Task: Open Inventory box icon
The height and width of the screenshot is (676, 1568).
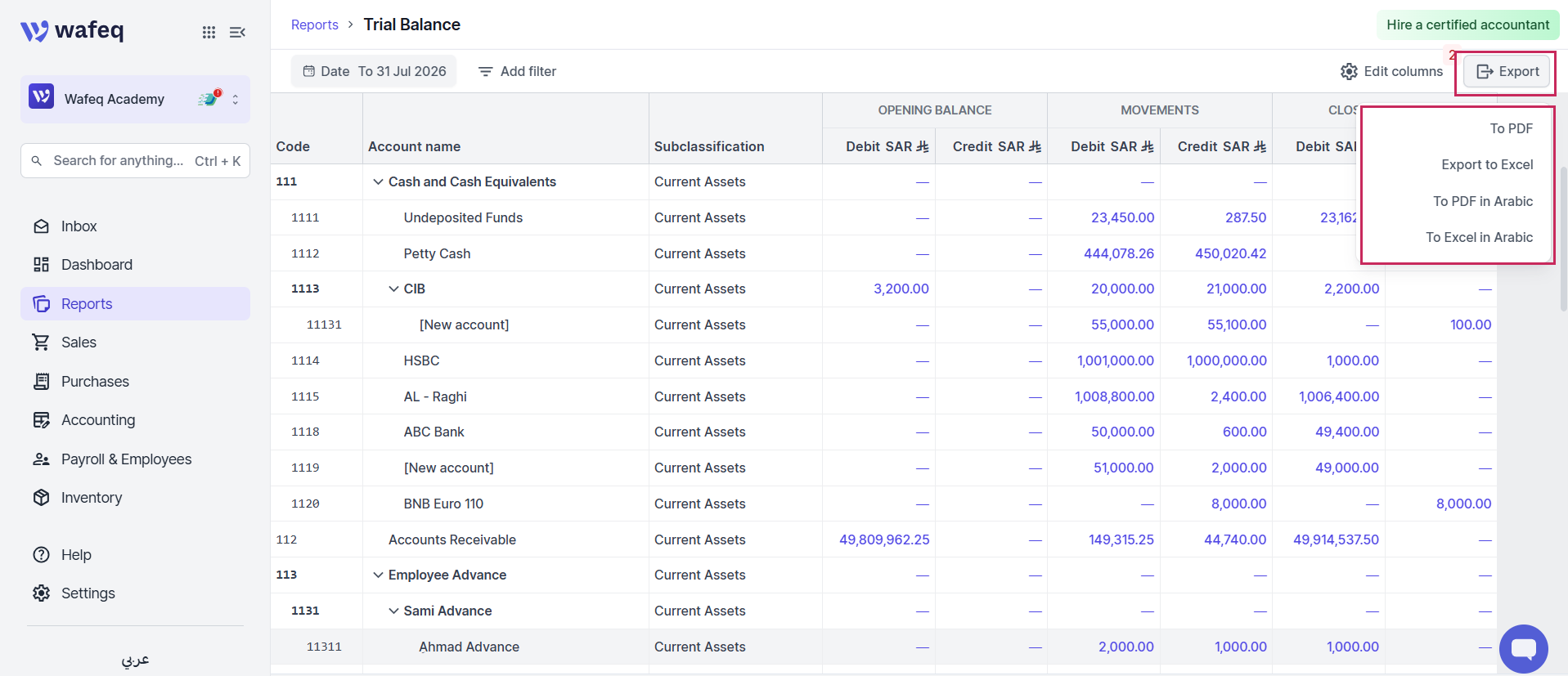Action: pyautogui.click(x=41, y=498)
